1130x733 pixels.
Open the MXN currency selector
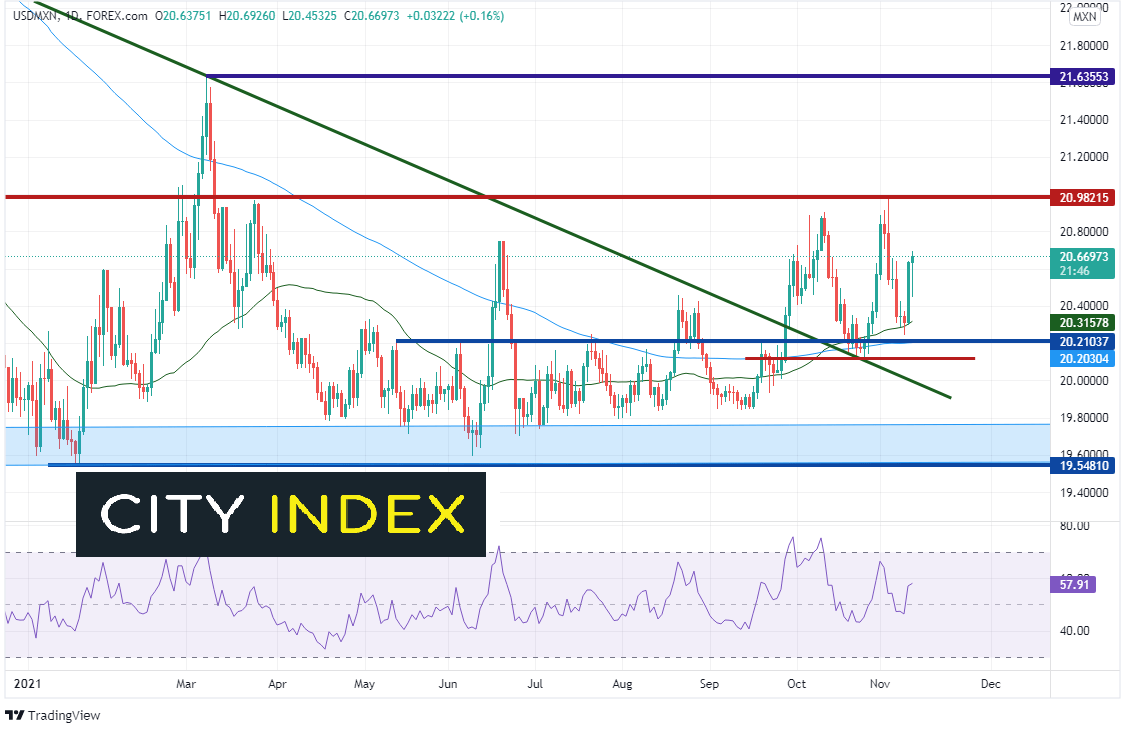click(x=1084, y=17)
